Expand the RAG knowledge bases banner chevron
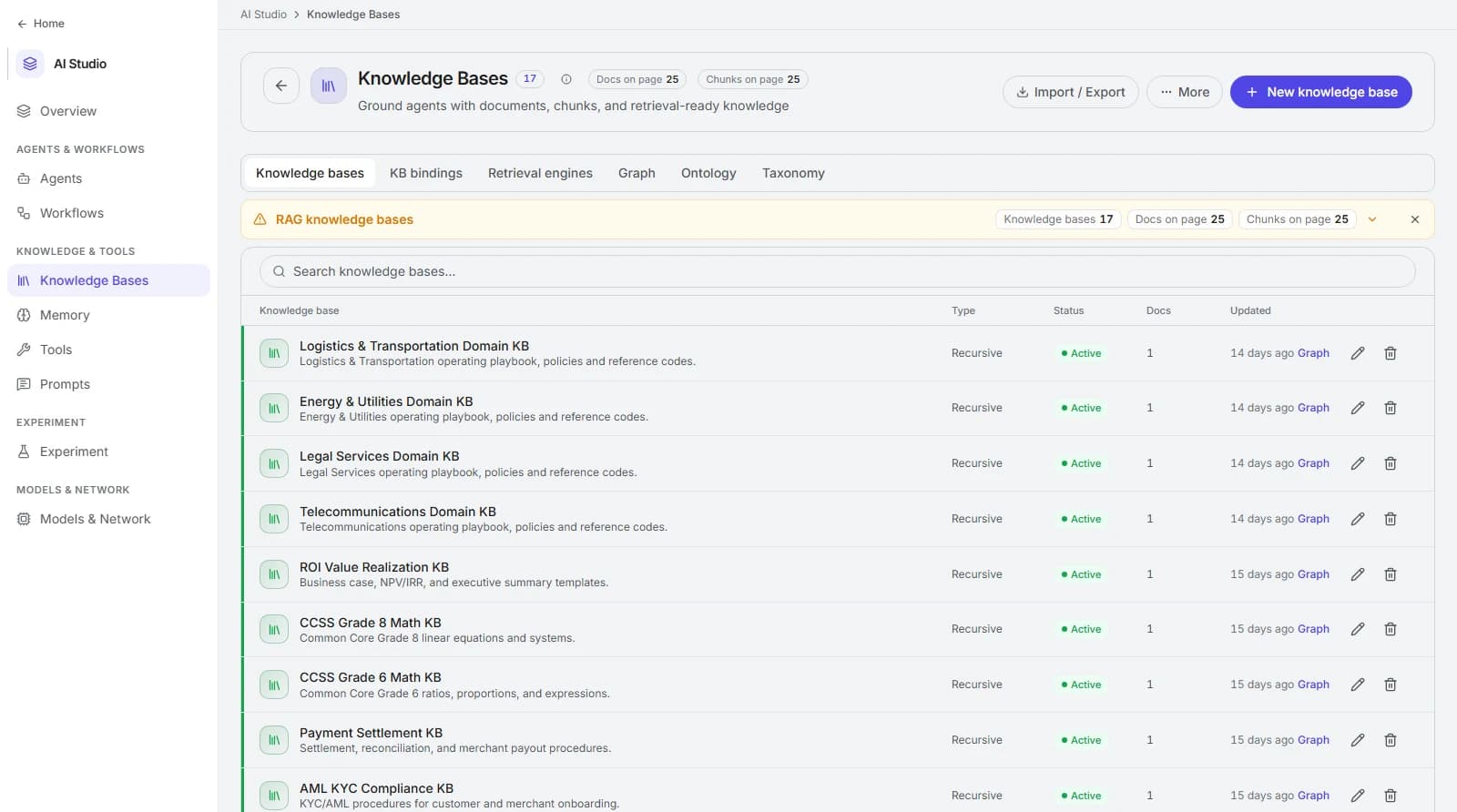This screenshot has width=1457, height=812. [1372, 219]
